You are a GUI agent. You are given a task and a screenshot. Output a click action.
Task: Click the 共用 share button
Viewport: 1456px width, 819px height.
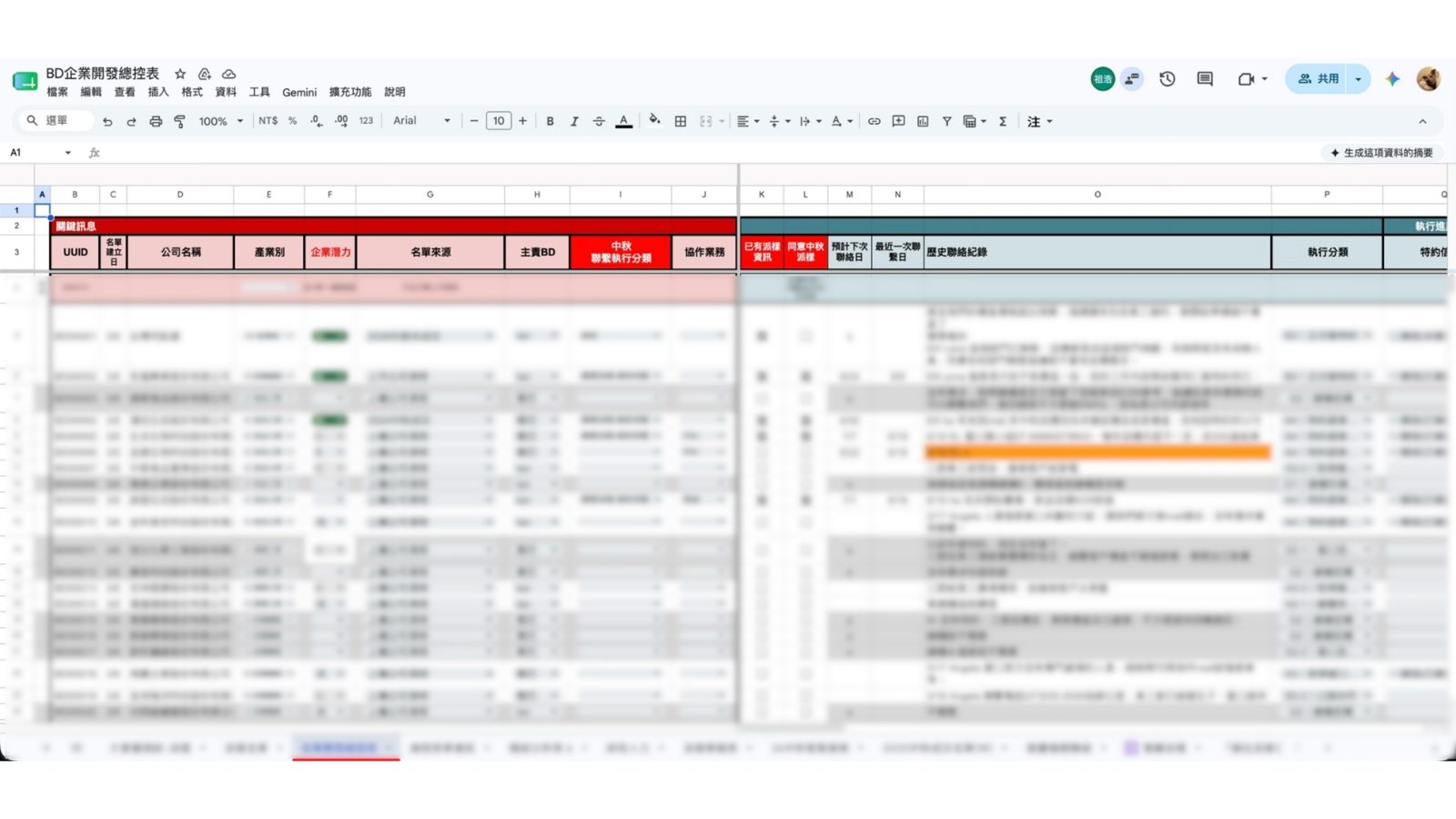(x=1317, y=79)
